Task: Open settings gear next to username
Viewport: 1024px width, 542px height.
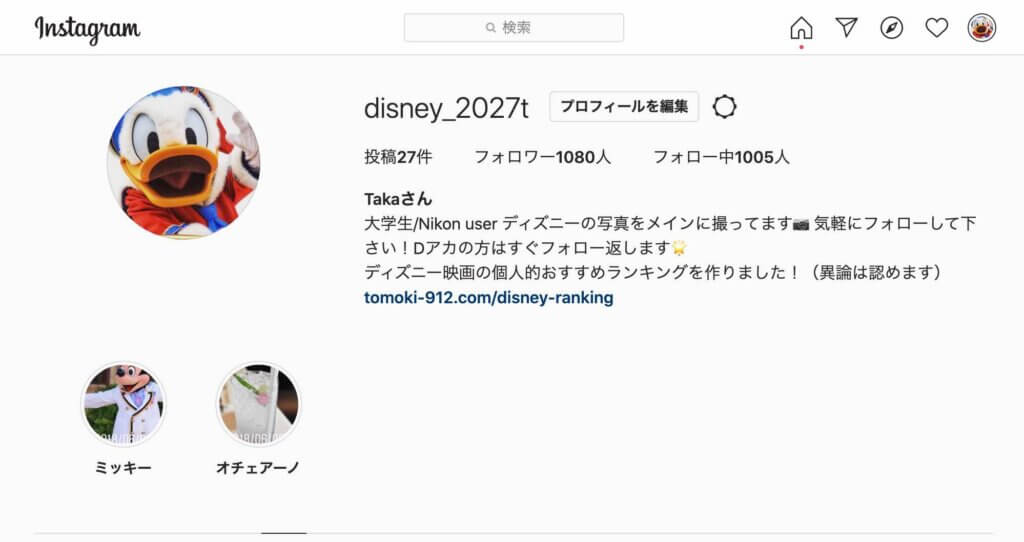Action: point(724,106)
